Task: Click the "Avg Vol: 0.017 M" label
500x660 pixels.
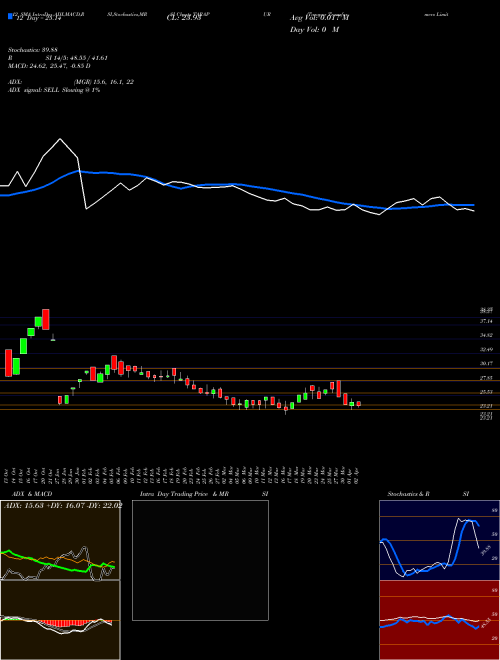Action: [x=320, y=18]
